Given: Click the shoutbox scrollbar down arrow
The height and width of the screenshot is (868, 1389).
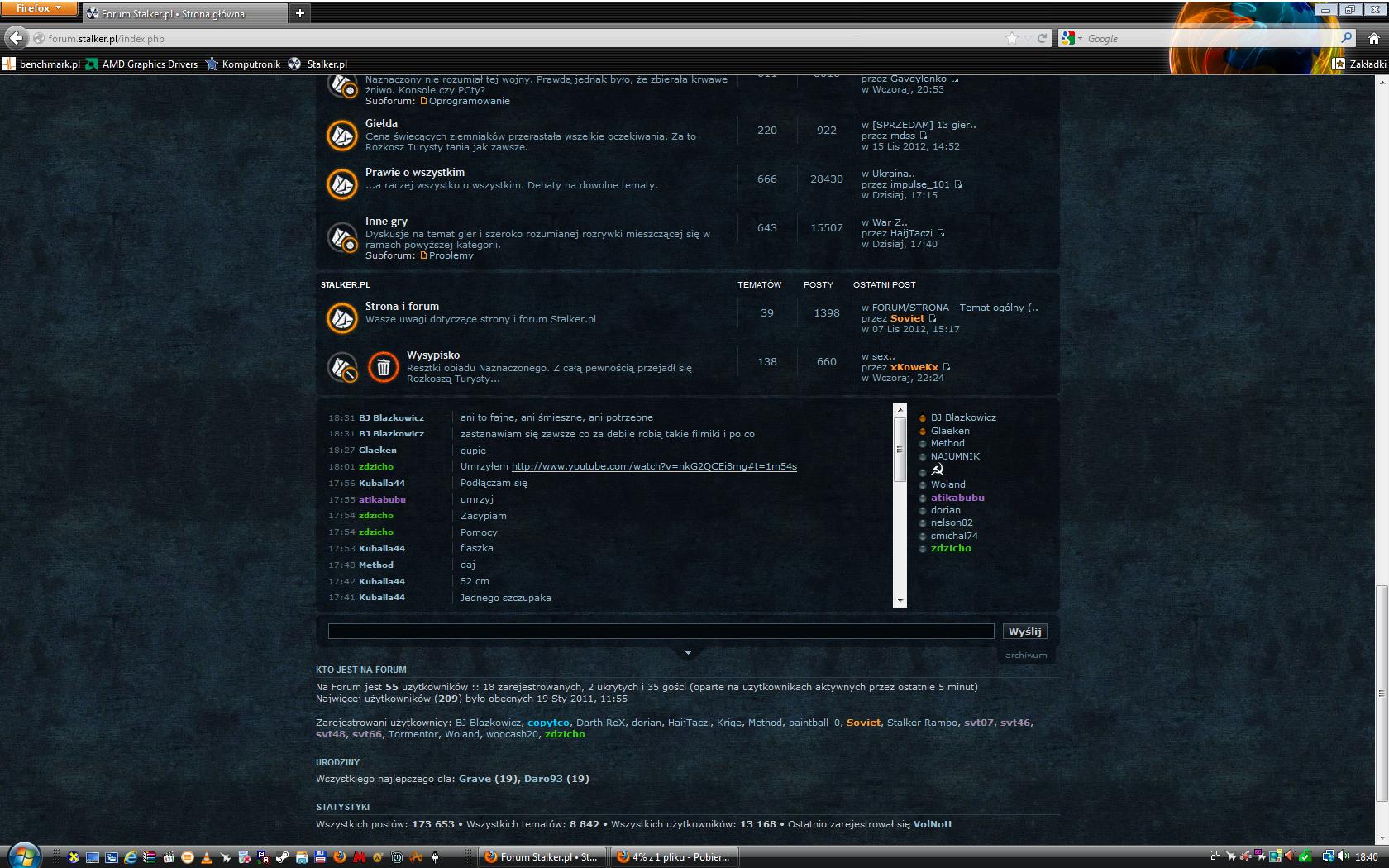Looking at the screenshot, I should tap(900, 601).
